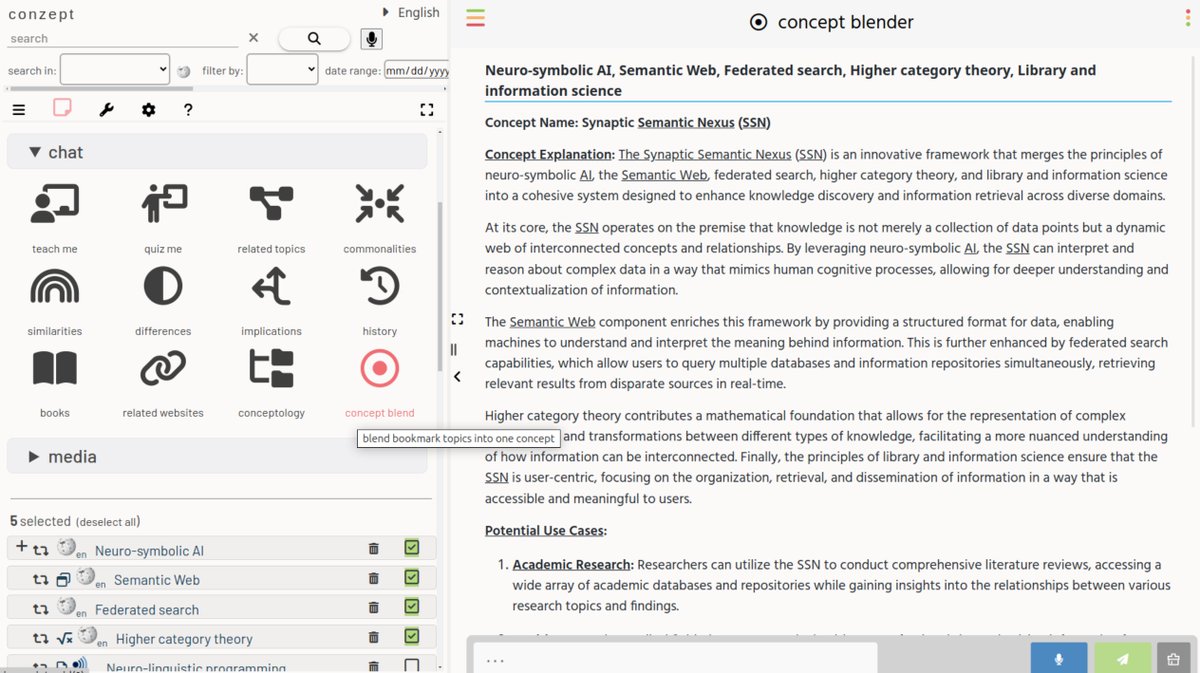This screenshot has width=1200, height=673.
Task: Delete the Higher category theory bookmark
Action: (x=374, y=637)
